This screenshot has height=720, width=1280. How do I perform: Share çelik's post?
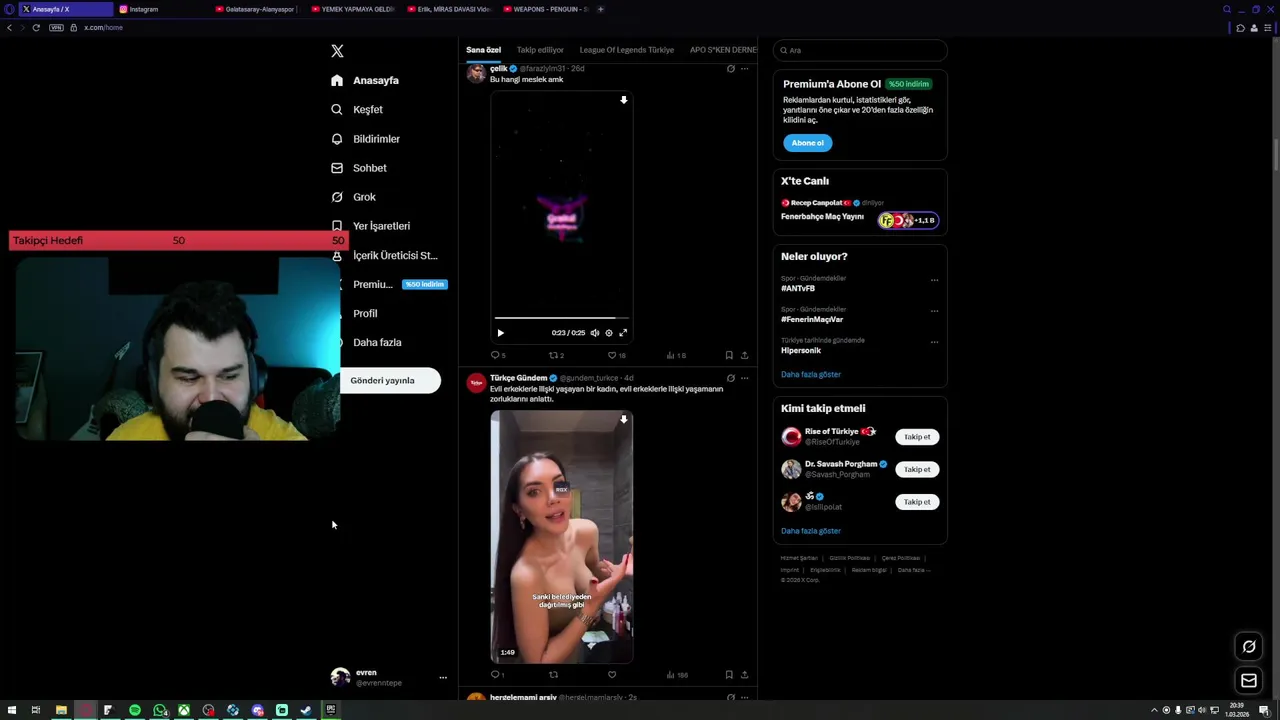coord(744,355)
